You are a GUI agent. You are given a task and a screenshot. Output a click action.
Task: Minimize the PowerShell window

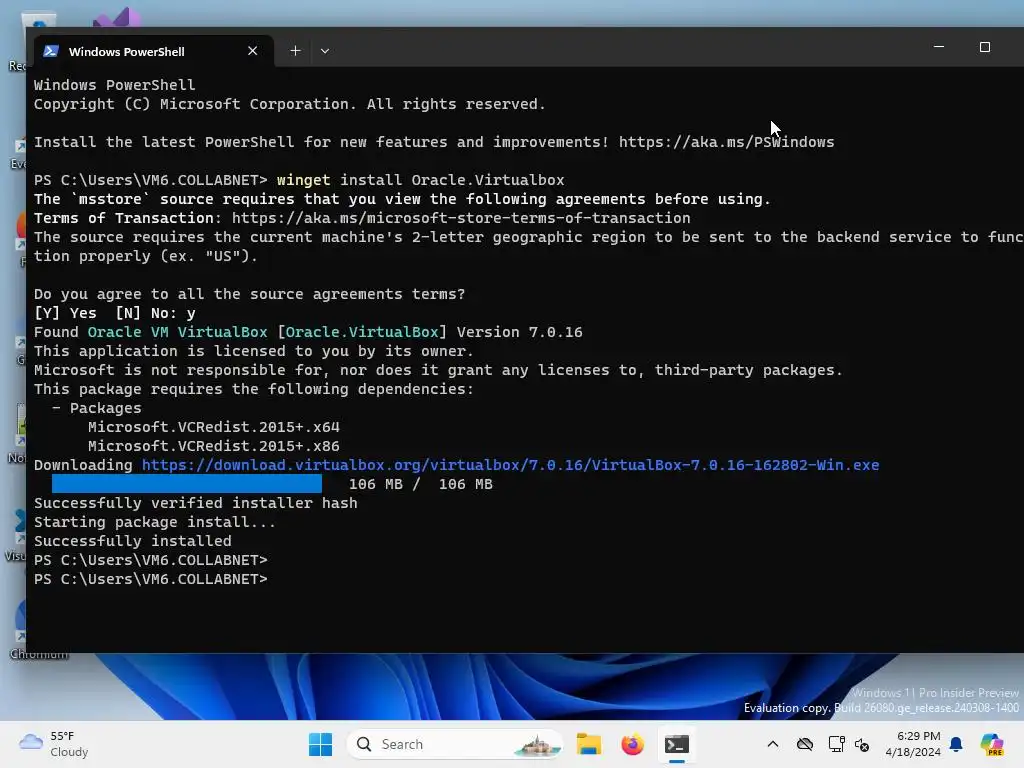click(939, 47)
